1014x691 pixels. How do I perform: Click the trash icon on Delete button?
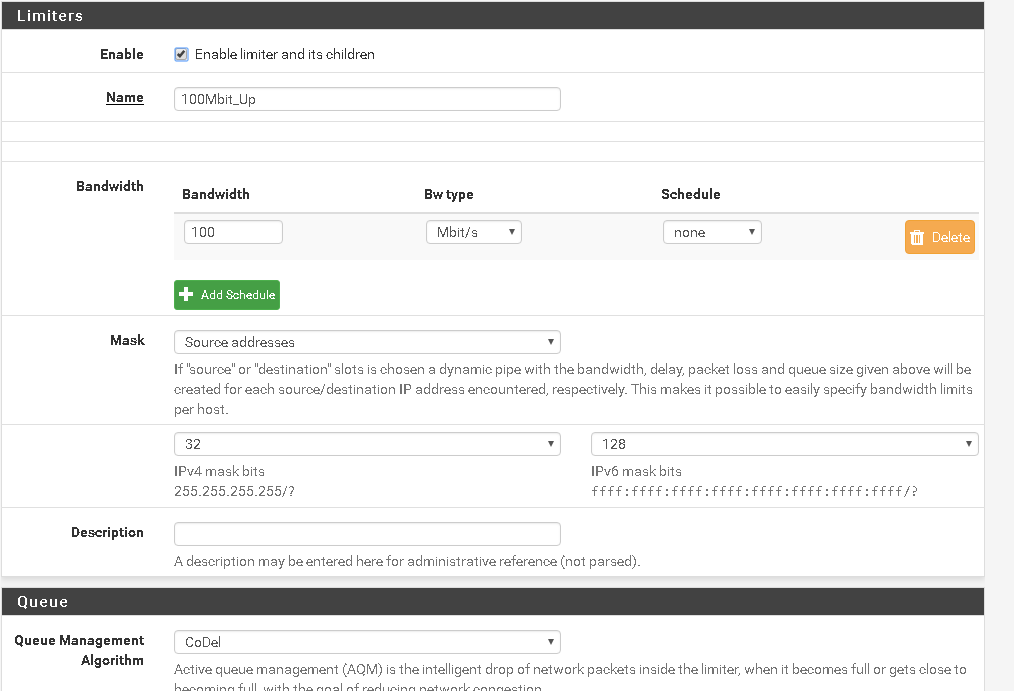pyautogui.click(x=918, y=238)
